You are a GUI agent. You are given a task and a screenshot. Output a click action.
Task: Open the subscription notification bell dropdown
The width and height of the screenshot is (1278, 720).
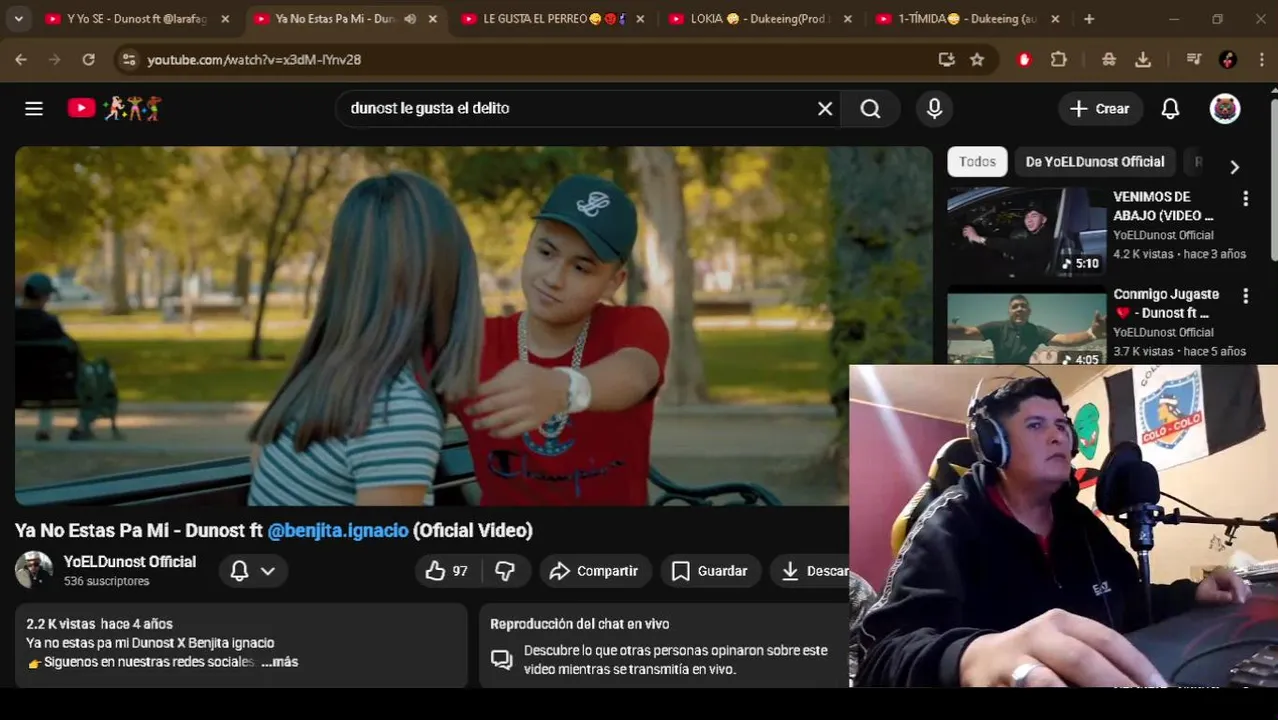click(x=253, y=571)
